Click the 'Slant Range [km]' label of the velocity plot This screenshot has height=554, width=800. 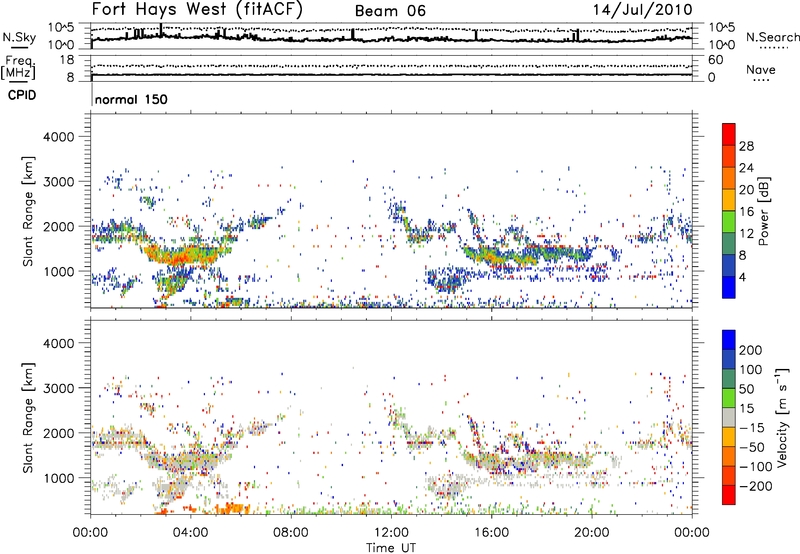tap(28, 417)
